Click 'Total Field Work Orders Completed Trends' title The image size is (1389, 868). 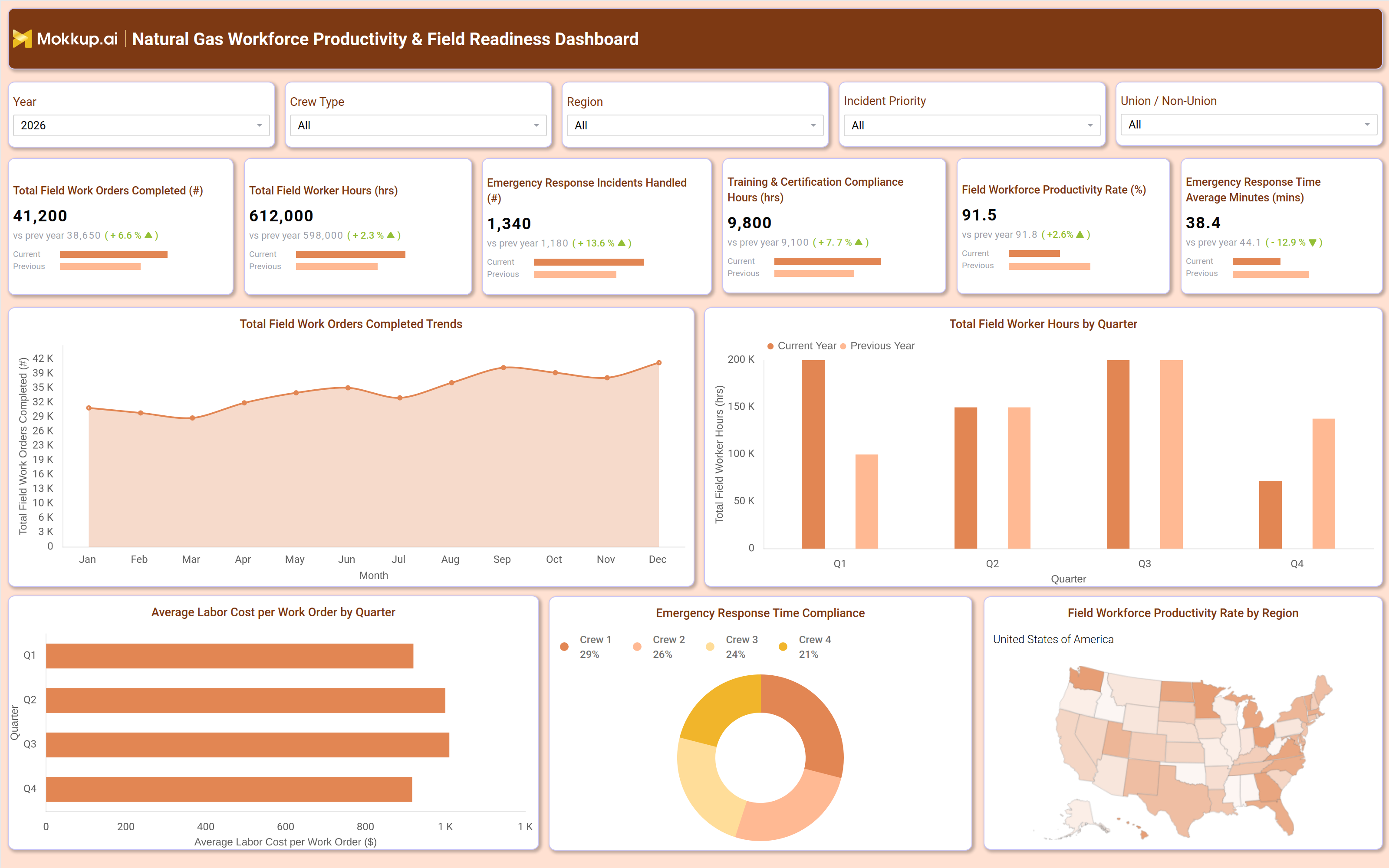pyautogui.click(x=351, y=324)
